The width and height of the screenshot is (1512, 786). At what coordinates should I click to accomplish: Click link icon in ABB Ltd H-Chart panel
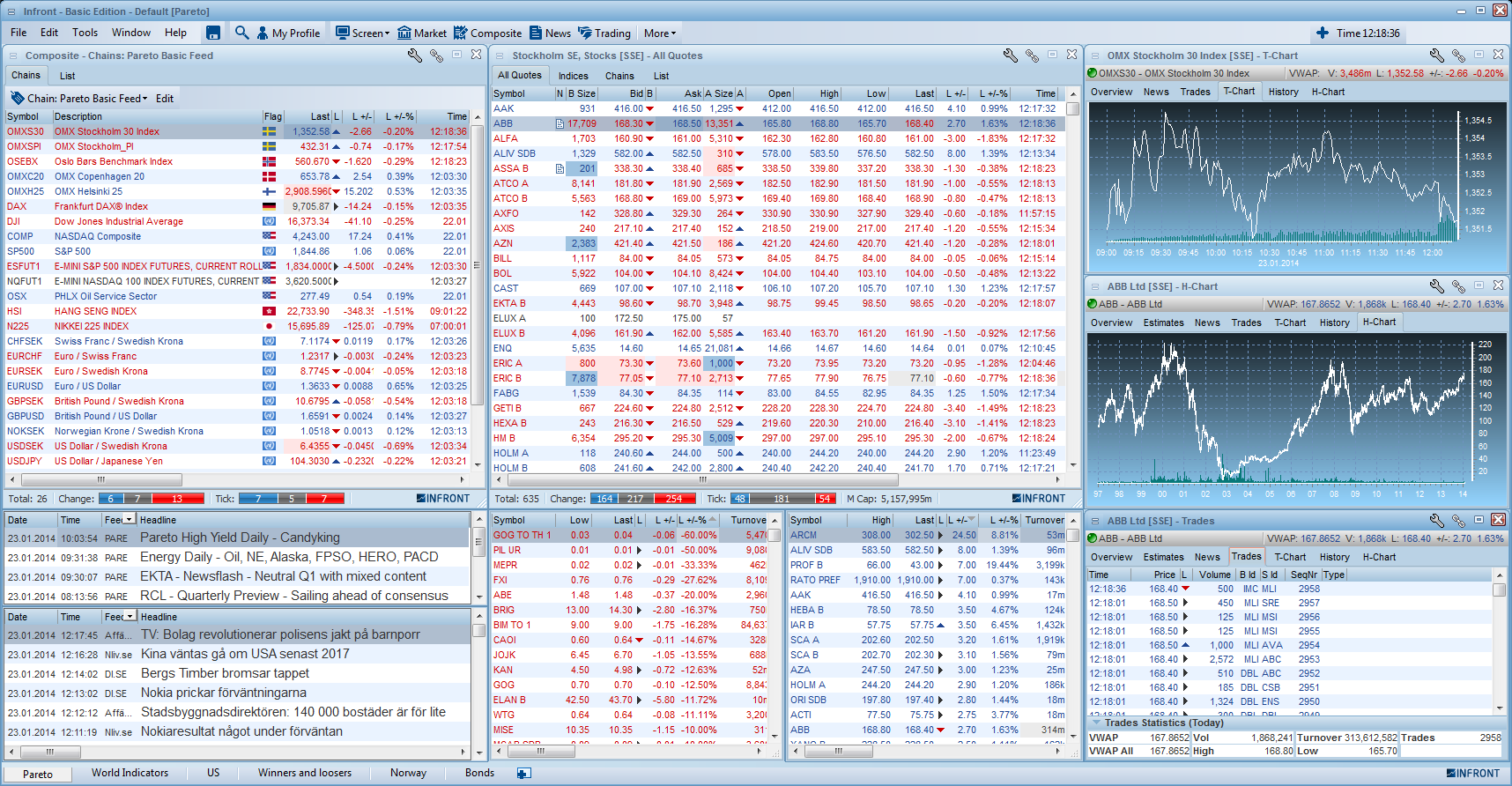click(x=1458, y=286)
